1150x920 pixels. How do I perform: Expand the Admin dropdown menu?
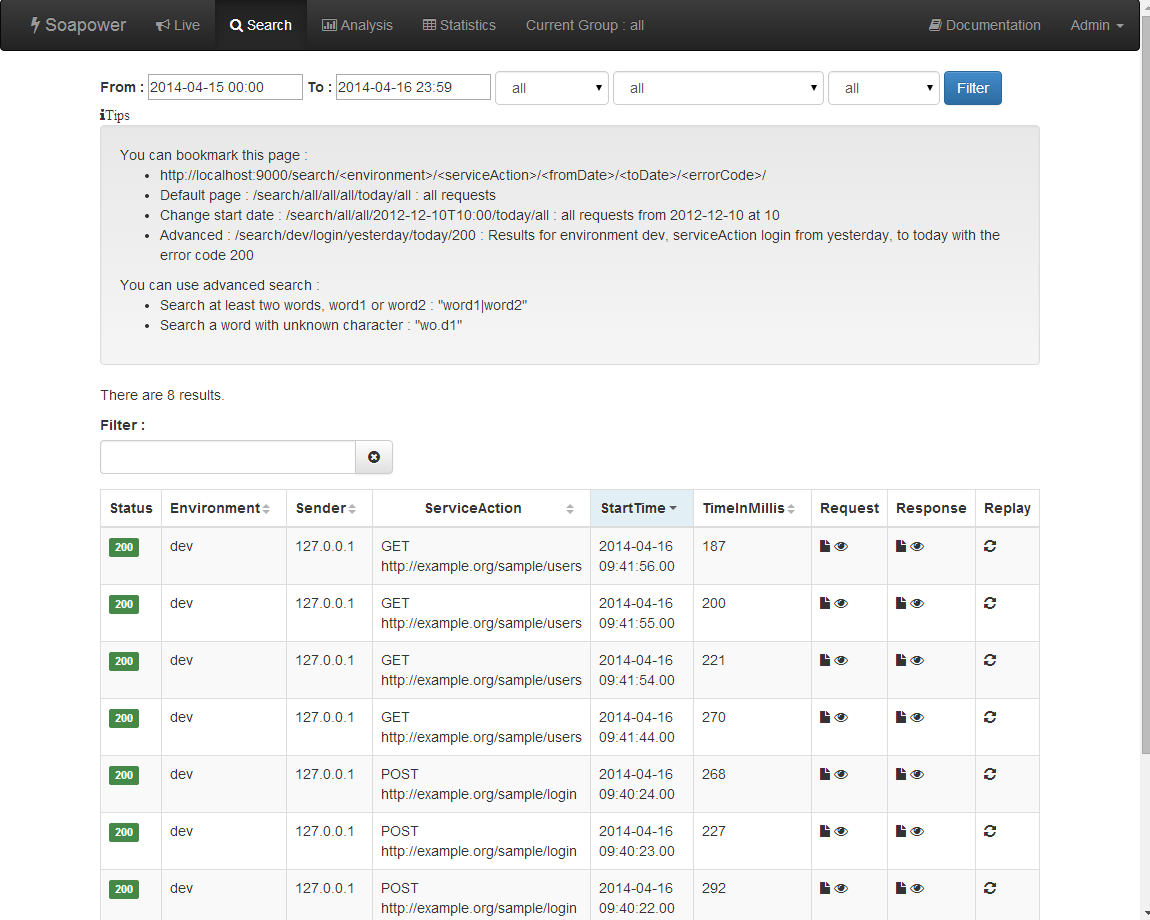click(x=1096, y=25)
